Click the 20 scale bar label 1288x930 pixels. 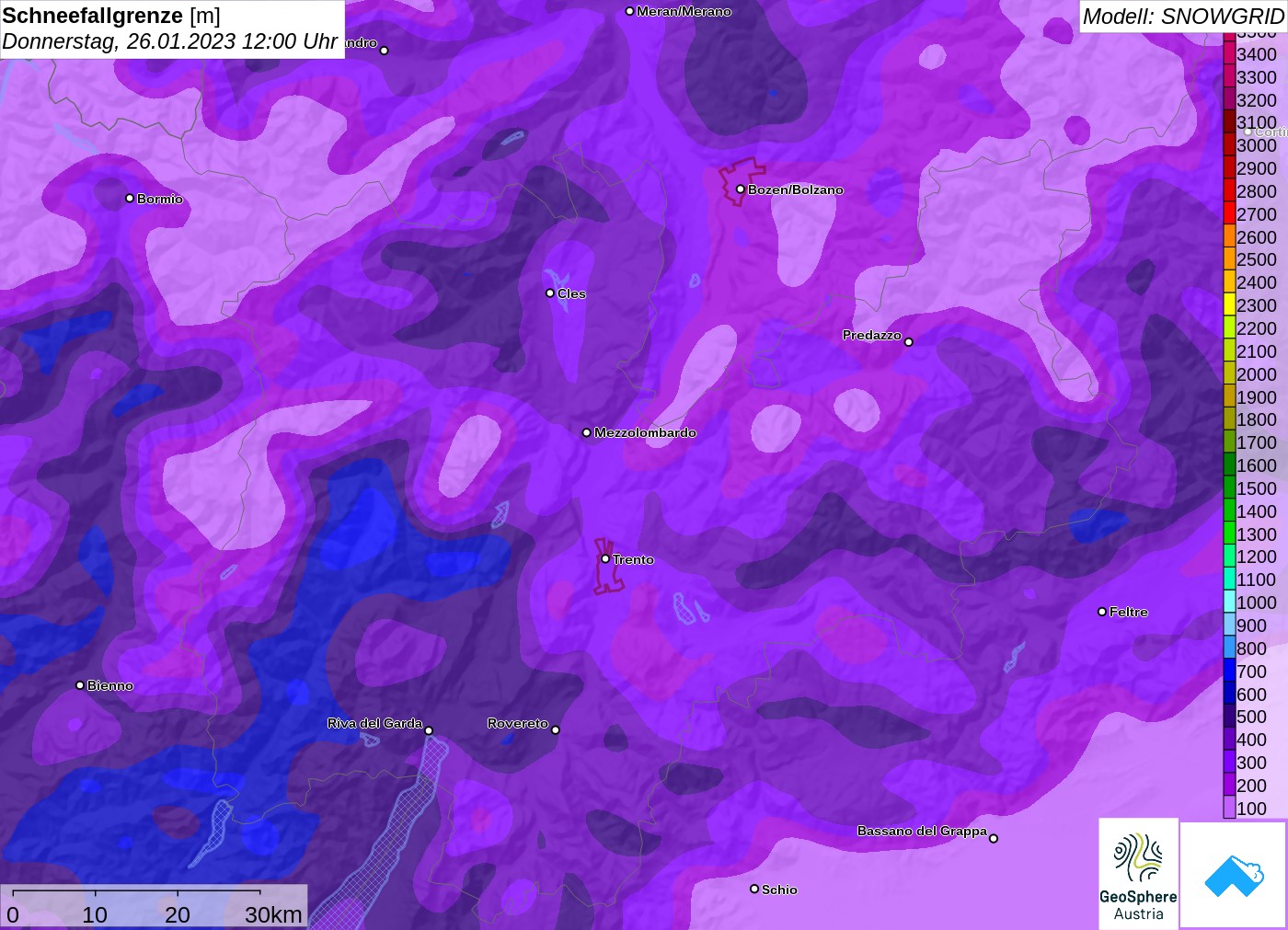[x=178, y=914]
